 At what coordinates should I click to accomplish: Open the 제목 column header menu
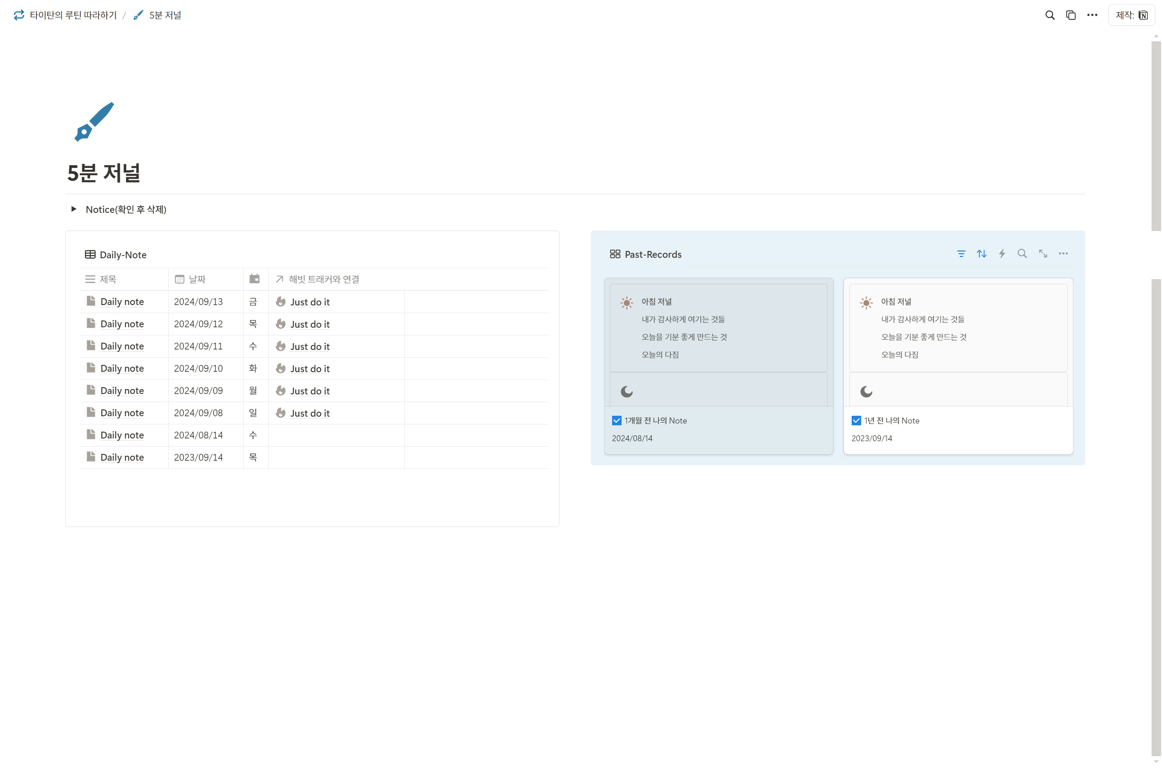(124, 279)
